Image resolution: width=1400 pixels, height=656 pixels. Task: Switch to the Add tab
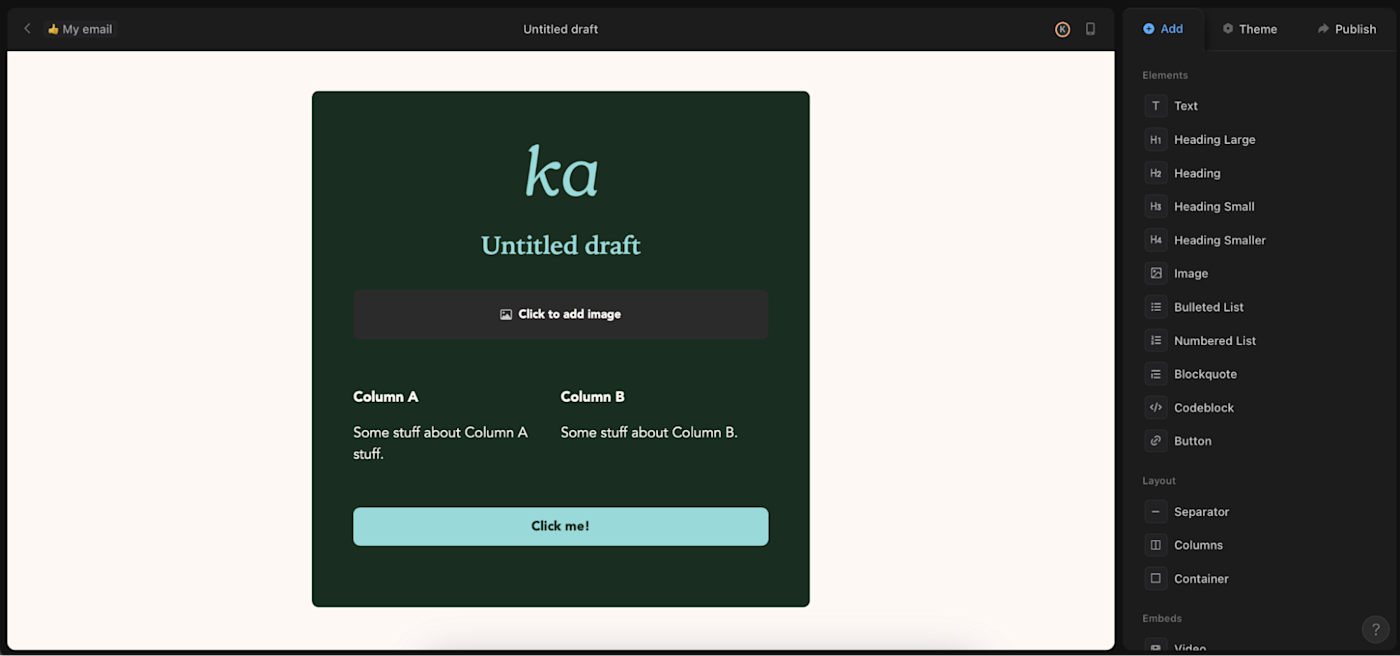click(1163, 29)
